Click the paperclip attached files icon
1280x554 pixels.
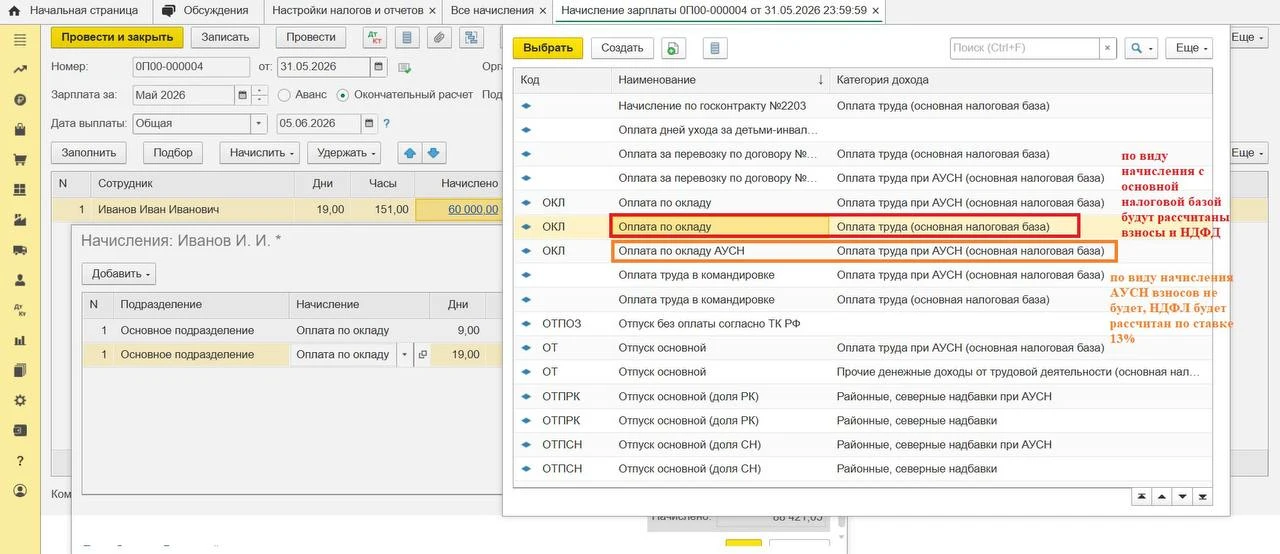(x=438, y=38)
